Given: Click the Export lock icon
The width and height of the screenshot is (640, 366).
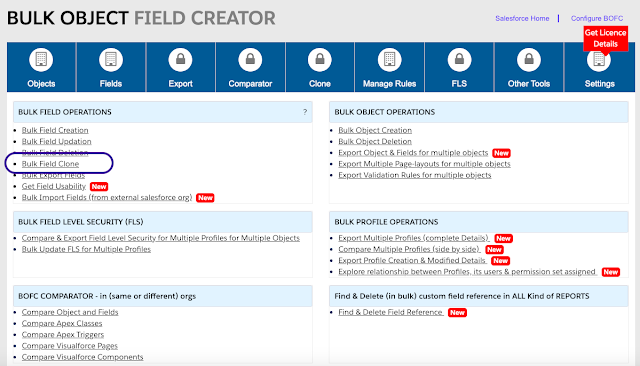Looking at the screenshot, I should tap(180, 60).
